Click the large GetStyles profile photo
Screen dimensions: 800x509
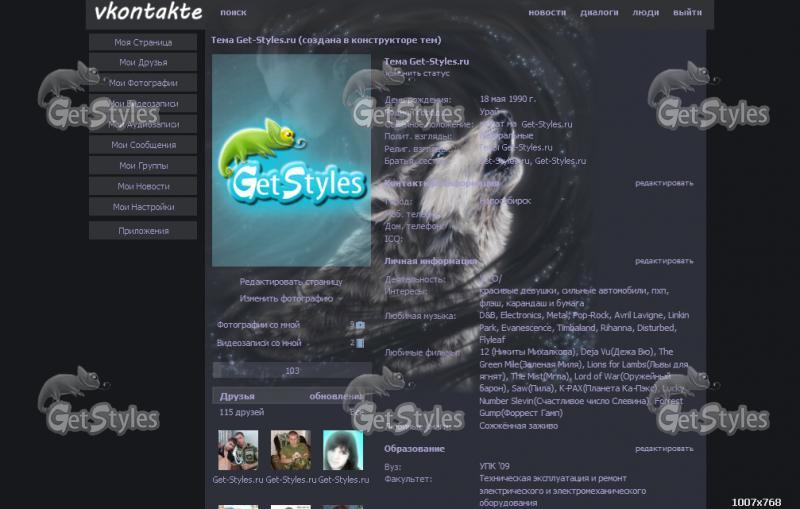[x=291, y=160]
